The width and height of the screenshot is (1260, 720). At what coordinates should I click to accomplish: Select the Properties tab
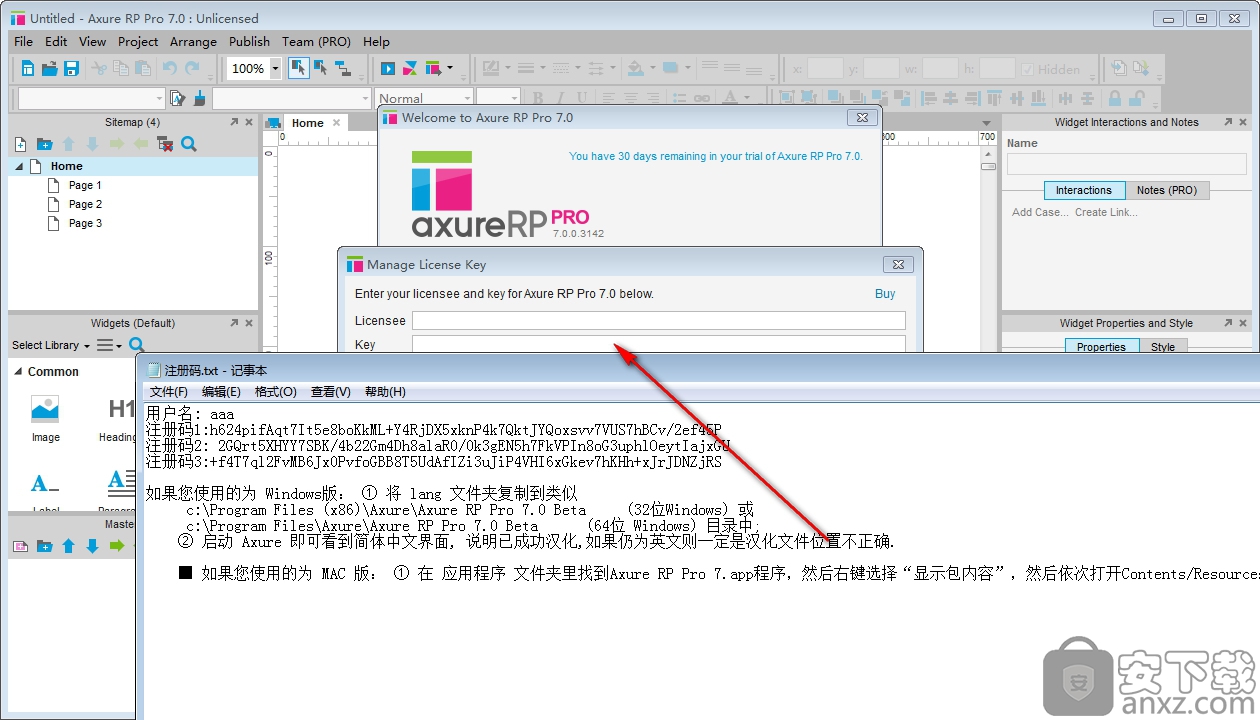(1101, 347)
